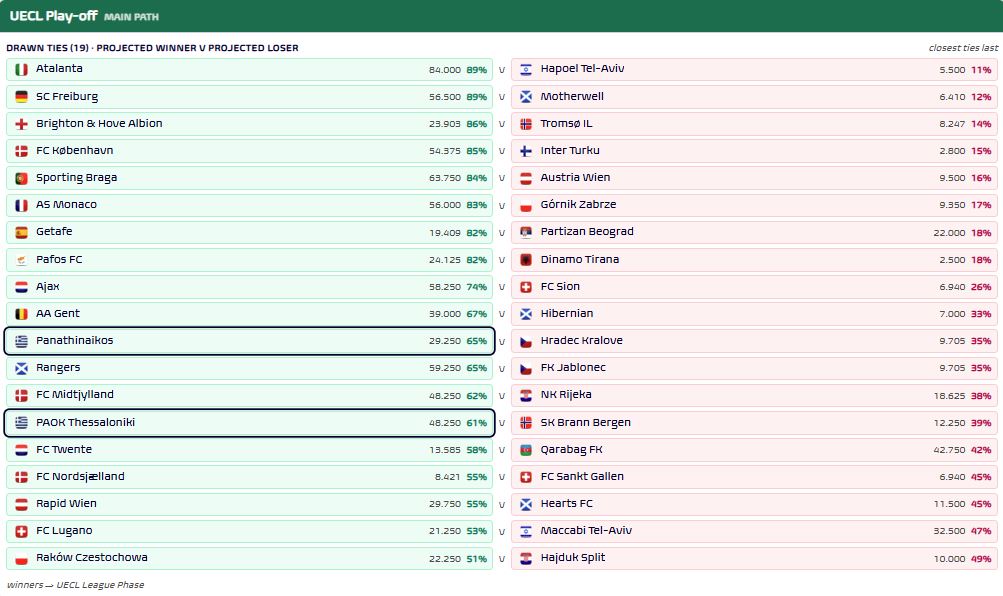
Task: Click the German flag beside SC Freiburg
Action: click(x=21, y=97)
